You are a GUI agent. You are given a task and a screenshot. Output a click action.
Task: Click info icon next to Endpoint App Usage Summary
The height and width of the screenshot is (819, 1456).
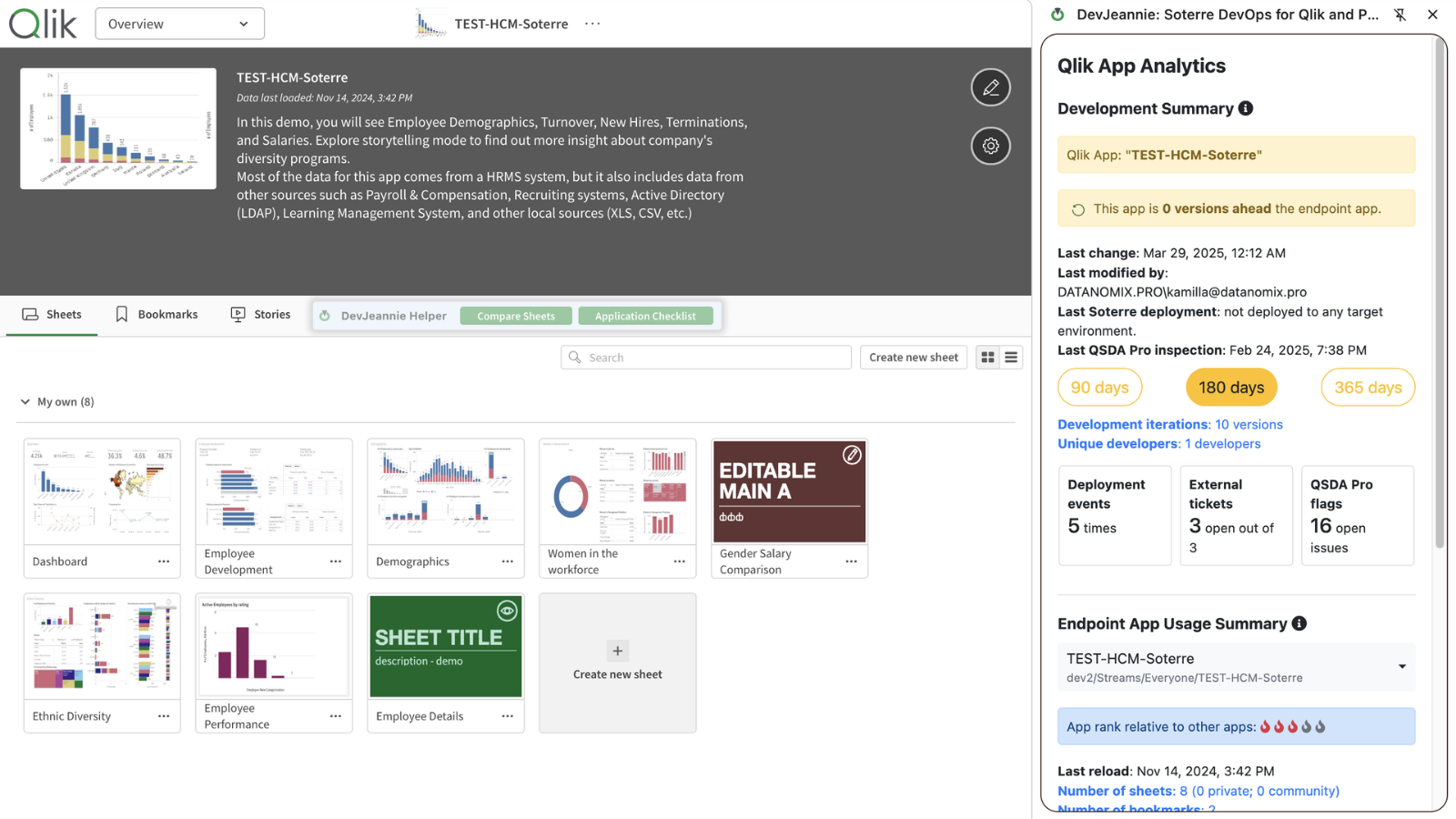(1299, 623)
